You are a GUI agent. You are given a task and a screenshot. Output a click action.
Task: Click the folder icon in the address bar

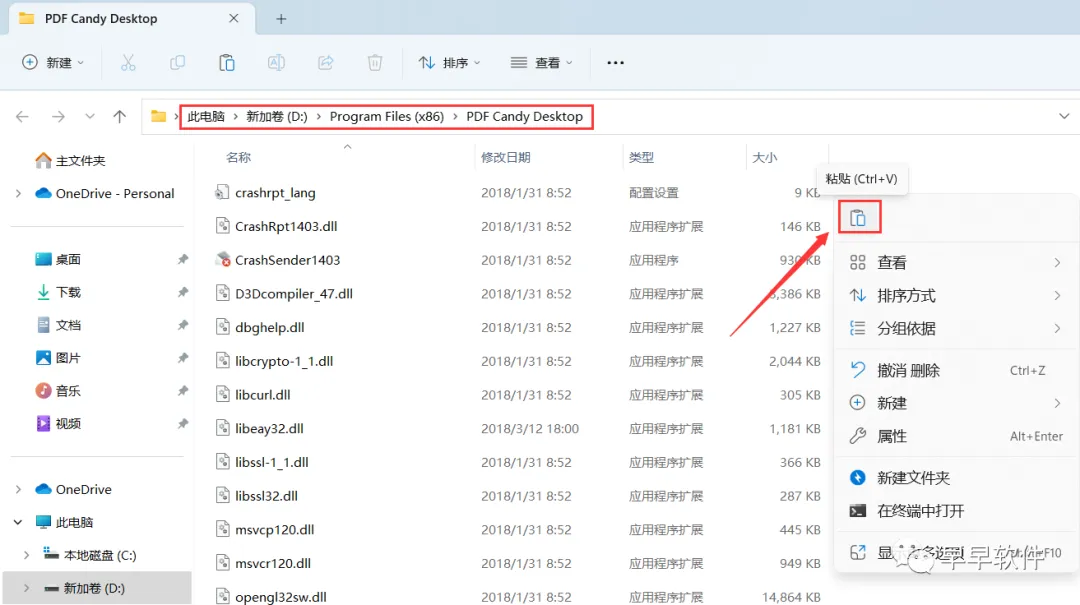[158, 116]
